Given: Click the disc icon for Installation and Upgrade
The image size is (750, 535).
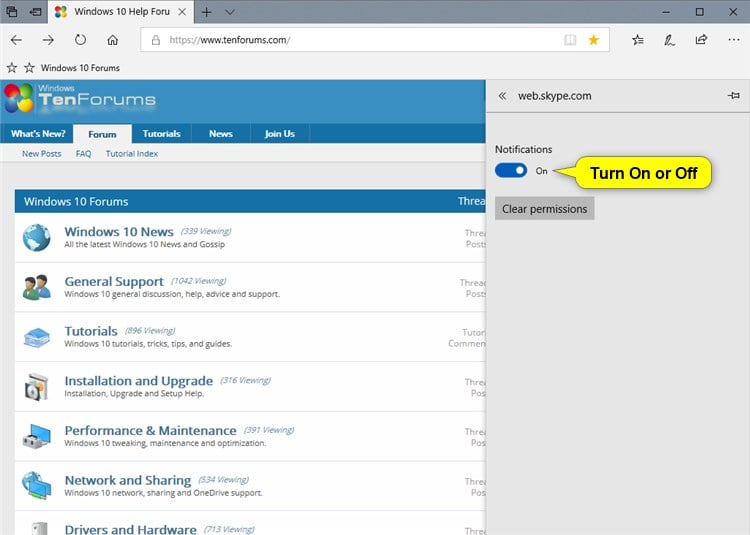Looking at the screenshot, I should 36,386.
